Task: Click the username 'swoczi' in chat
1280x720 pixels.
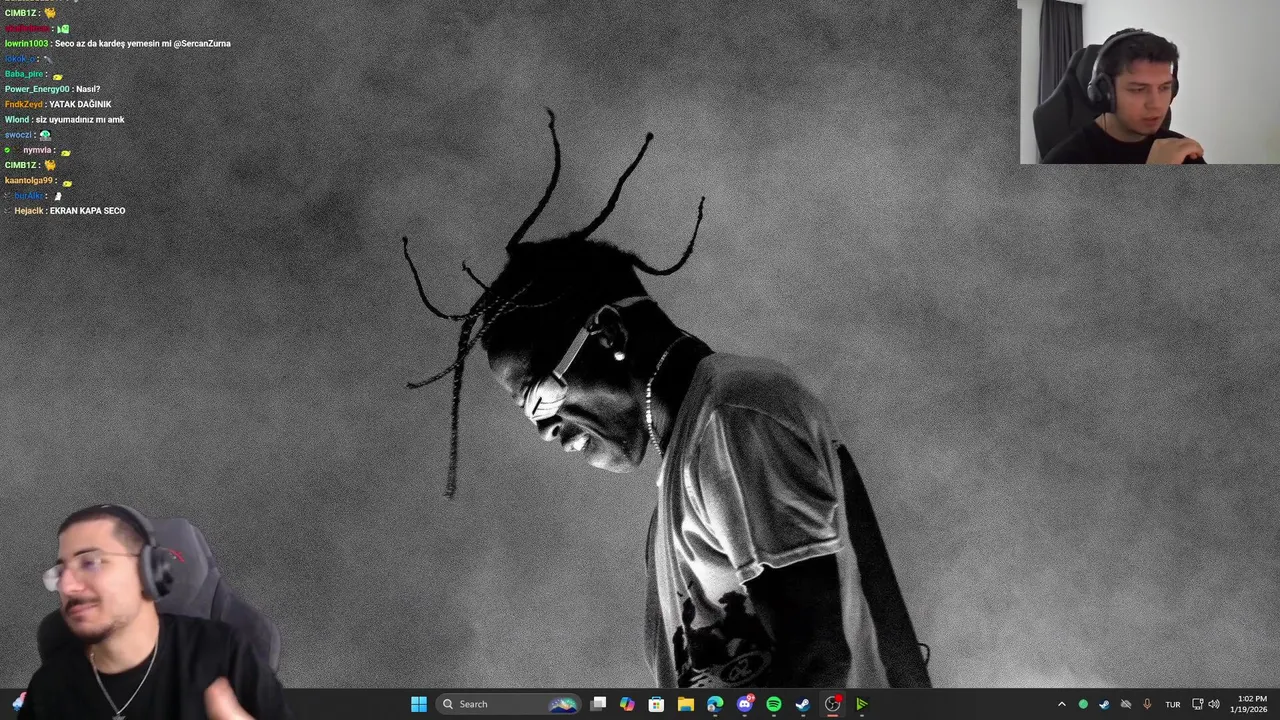Action: (x=18, y=135)
